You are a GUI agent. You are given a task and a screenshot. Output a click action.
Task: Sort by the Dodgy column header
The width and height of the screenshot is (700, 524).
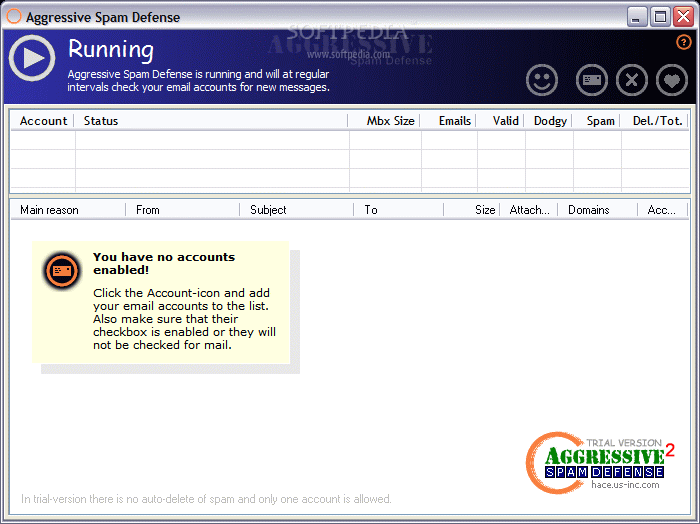(549, 121)
